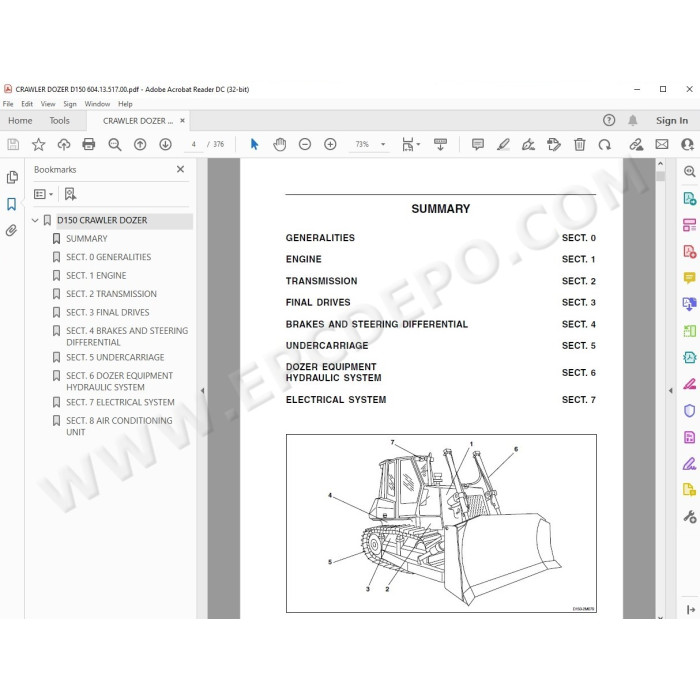
Task: Switch to the Home tab
Action: (x=20, y=121)
